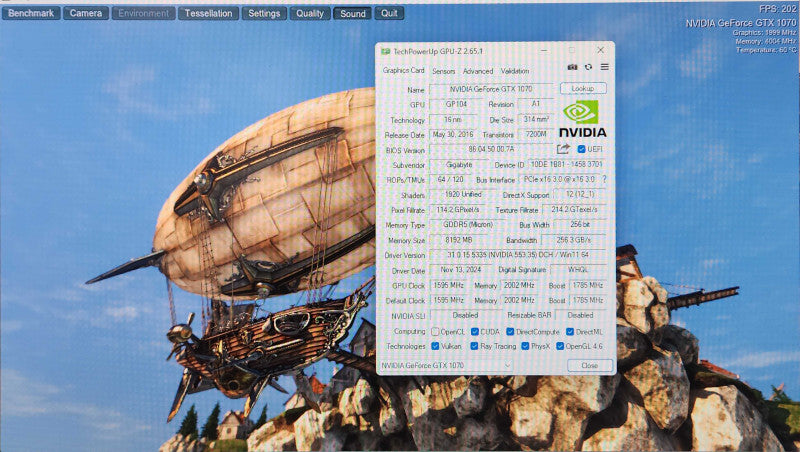Open the GPU-Z hamburger menu
The image size is (800, 452).
pos(605,67)
